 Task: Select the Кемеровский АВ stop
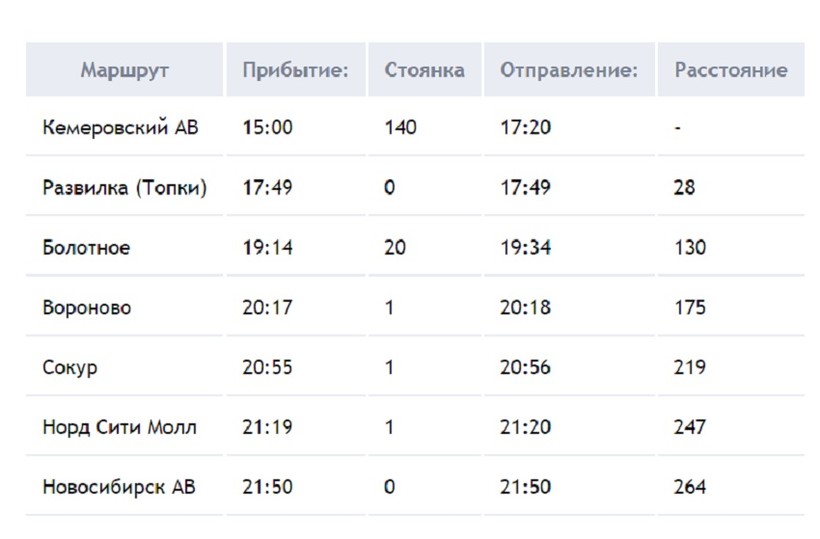coord(120,128)
